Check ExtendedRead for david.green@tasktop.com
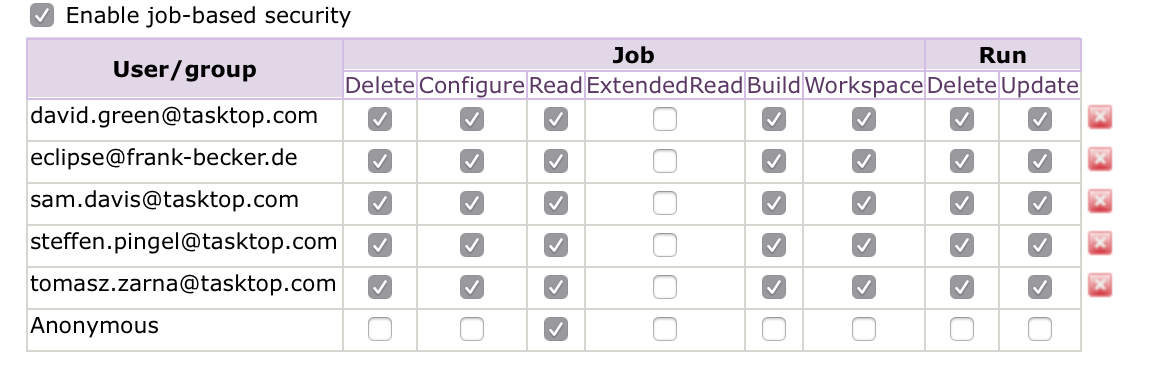Viewport: 1158px width, 366px height. (665, 119)
